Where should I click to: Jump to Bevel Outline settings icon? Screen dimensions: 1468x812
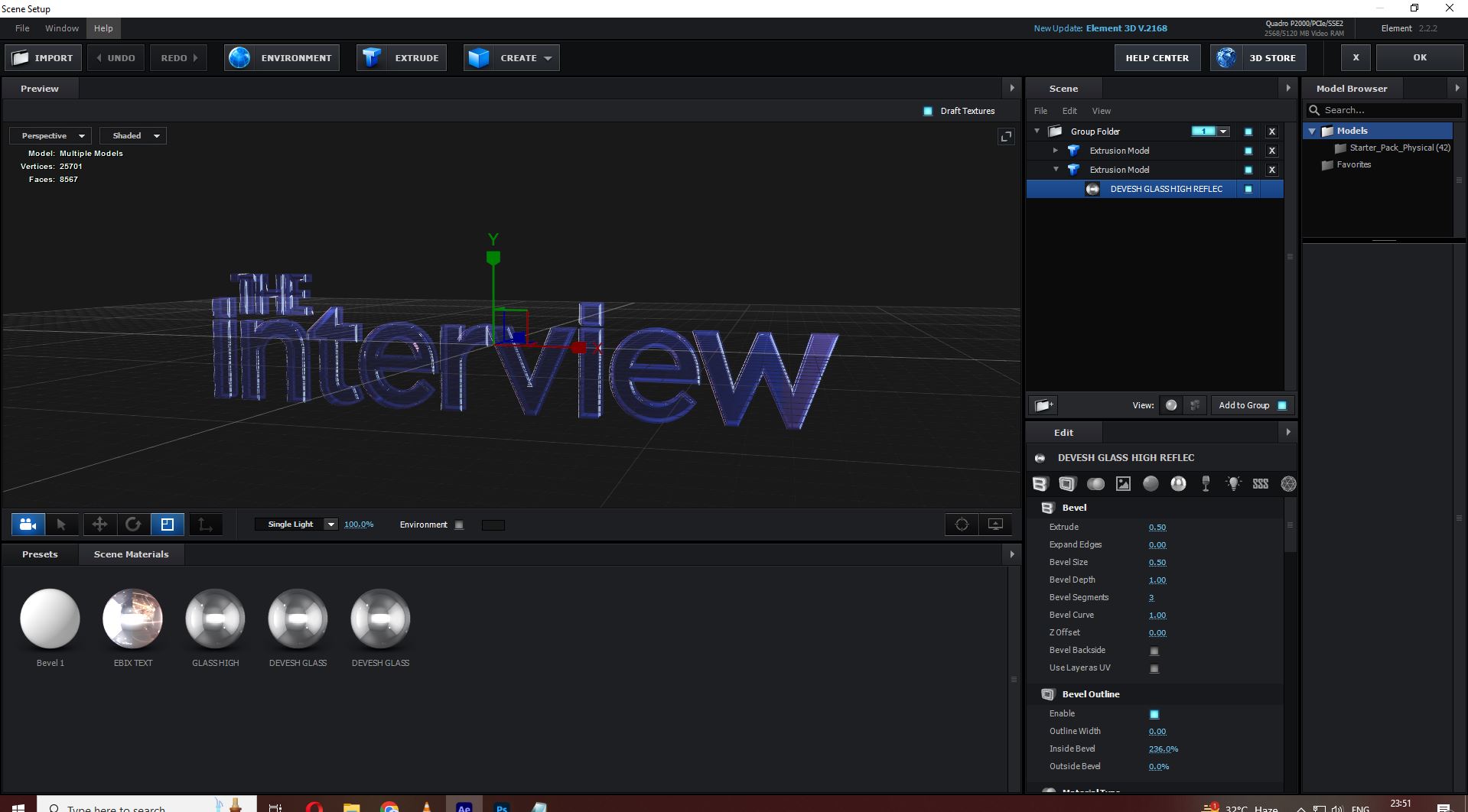(1067, 484)
